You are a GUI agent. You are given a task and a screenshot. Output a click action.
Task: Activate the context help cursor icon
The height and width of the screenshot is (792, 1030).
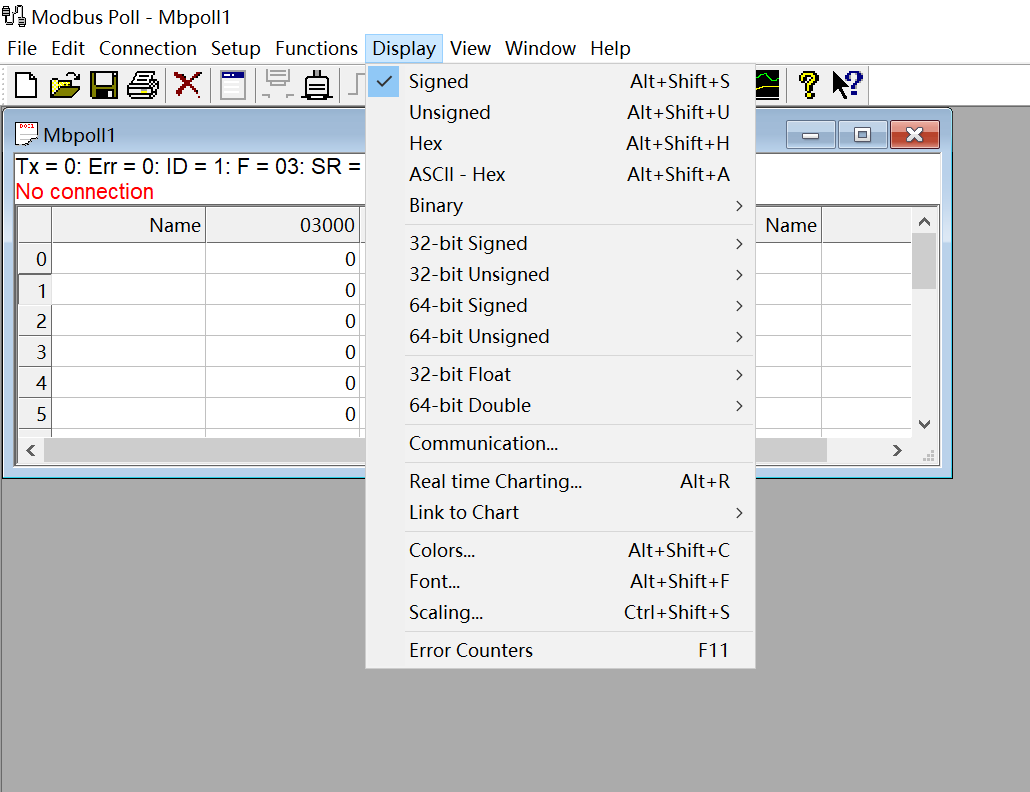coord(847,85)
